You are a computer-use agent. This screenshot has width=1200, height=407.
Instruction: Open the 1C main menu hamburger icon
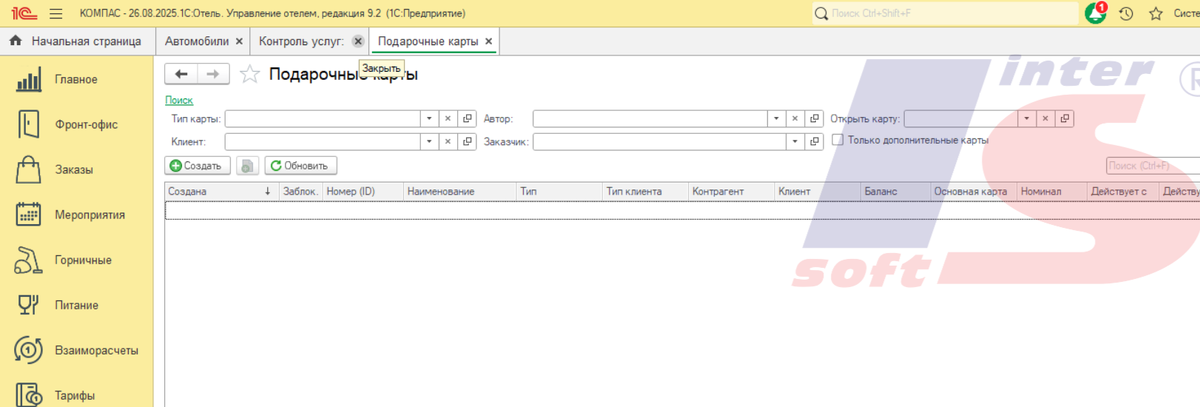55,13
